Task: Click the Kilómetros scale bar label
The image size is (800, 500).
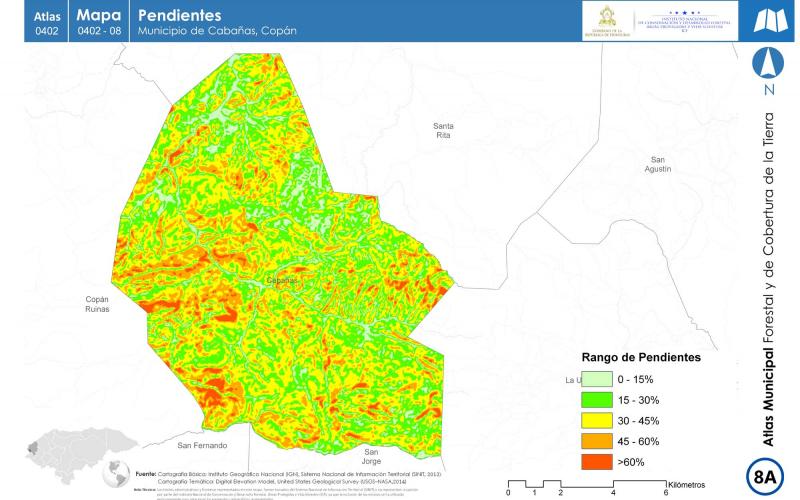Action: (x=686, y=485)
